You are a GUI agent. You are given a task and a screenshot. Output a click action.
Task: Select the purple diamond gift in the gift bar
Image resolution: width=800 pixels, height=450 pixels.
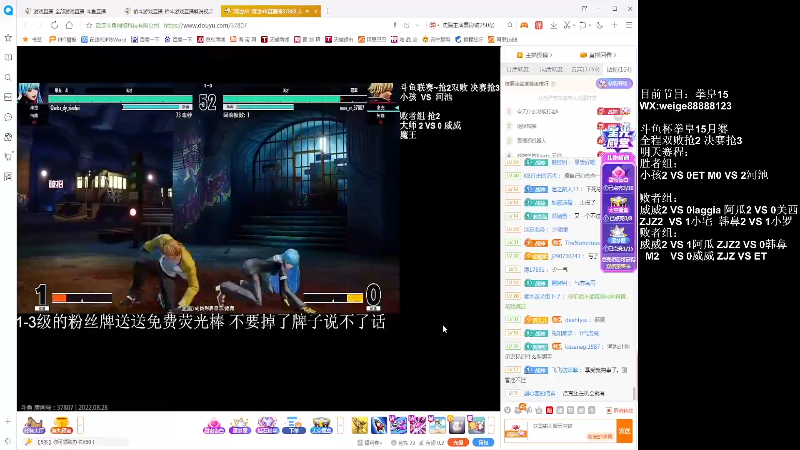point(267,425)
